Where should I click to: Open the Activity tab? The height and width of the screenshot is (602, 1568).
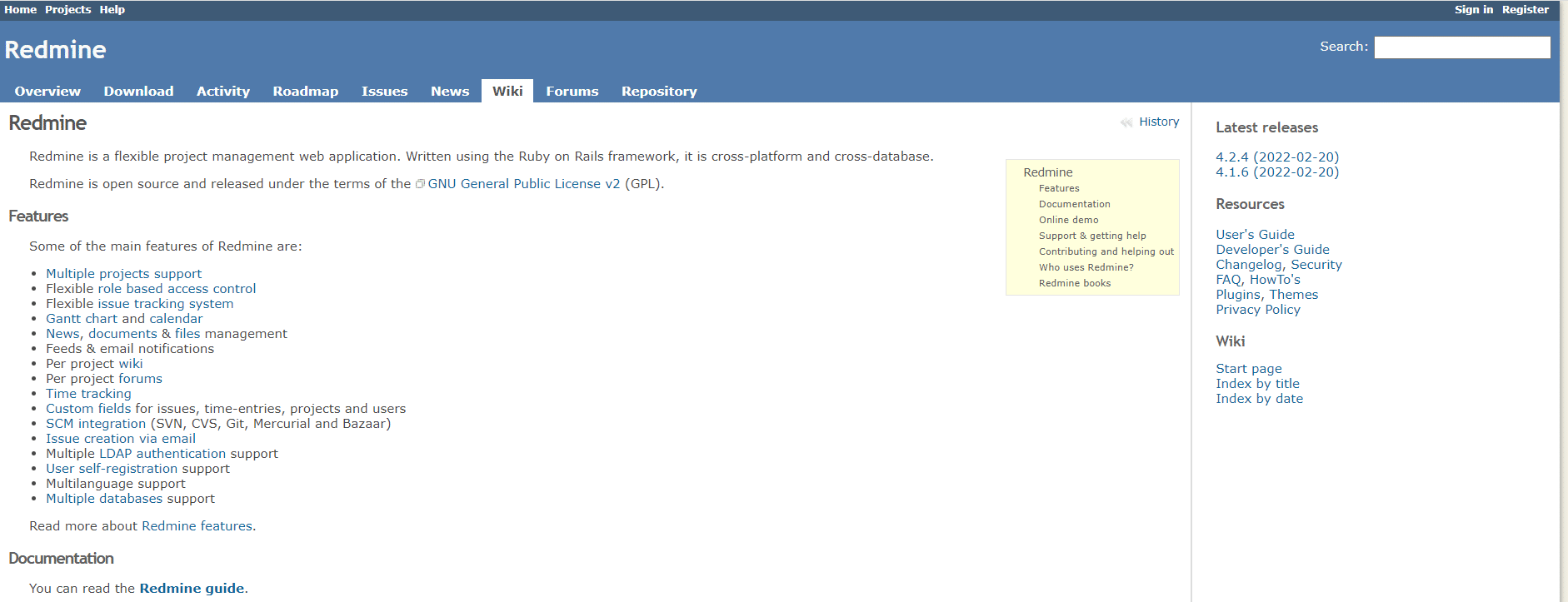(223, 91)
